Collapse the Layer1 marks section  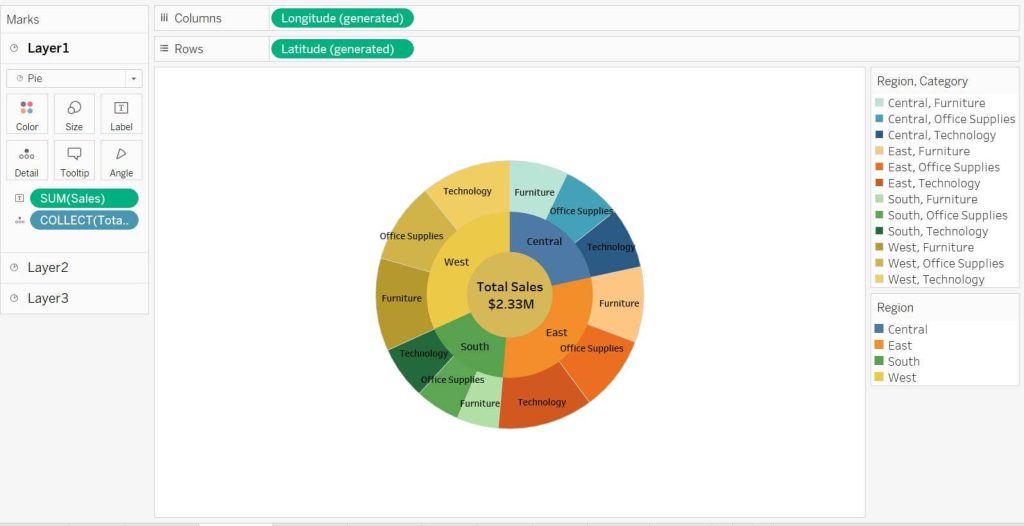coord(48,48)
